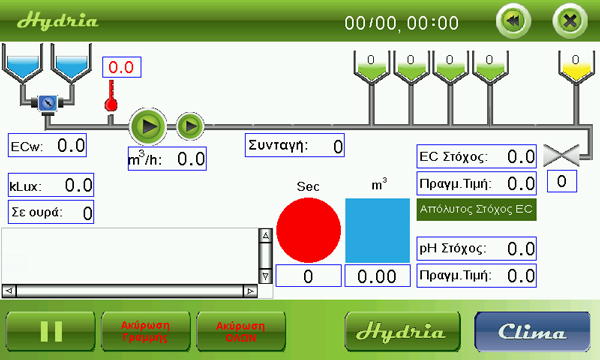Screen dimensions: 600x360
Task: Click the red thermometer icon
Action: [111, 96]
